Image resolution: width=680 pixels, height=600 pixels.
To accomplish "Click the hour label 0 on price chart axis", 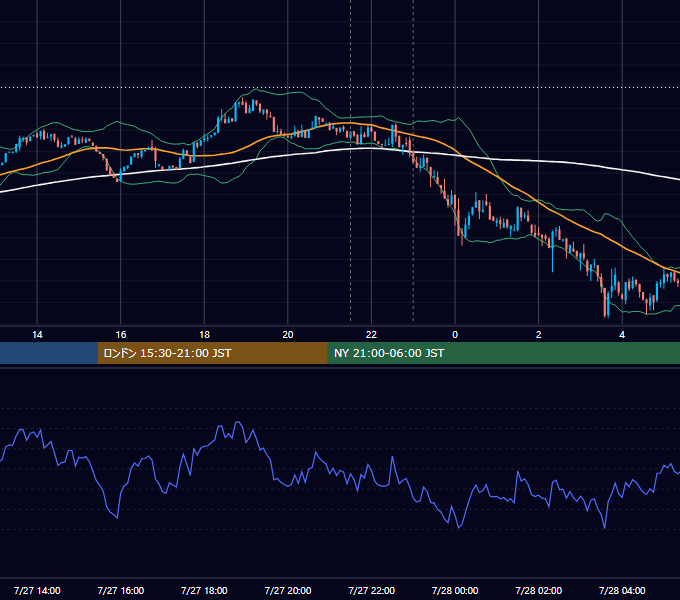I will [x=455, y=335].
